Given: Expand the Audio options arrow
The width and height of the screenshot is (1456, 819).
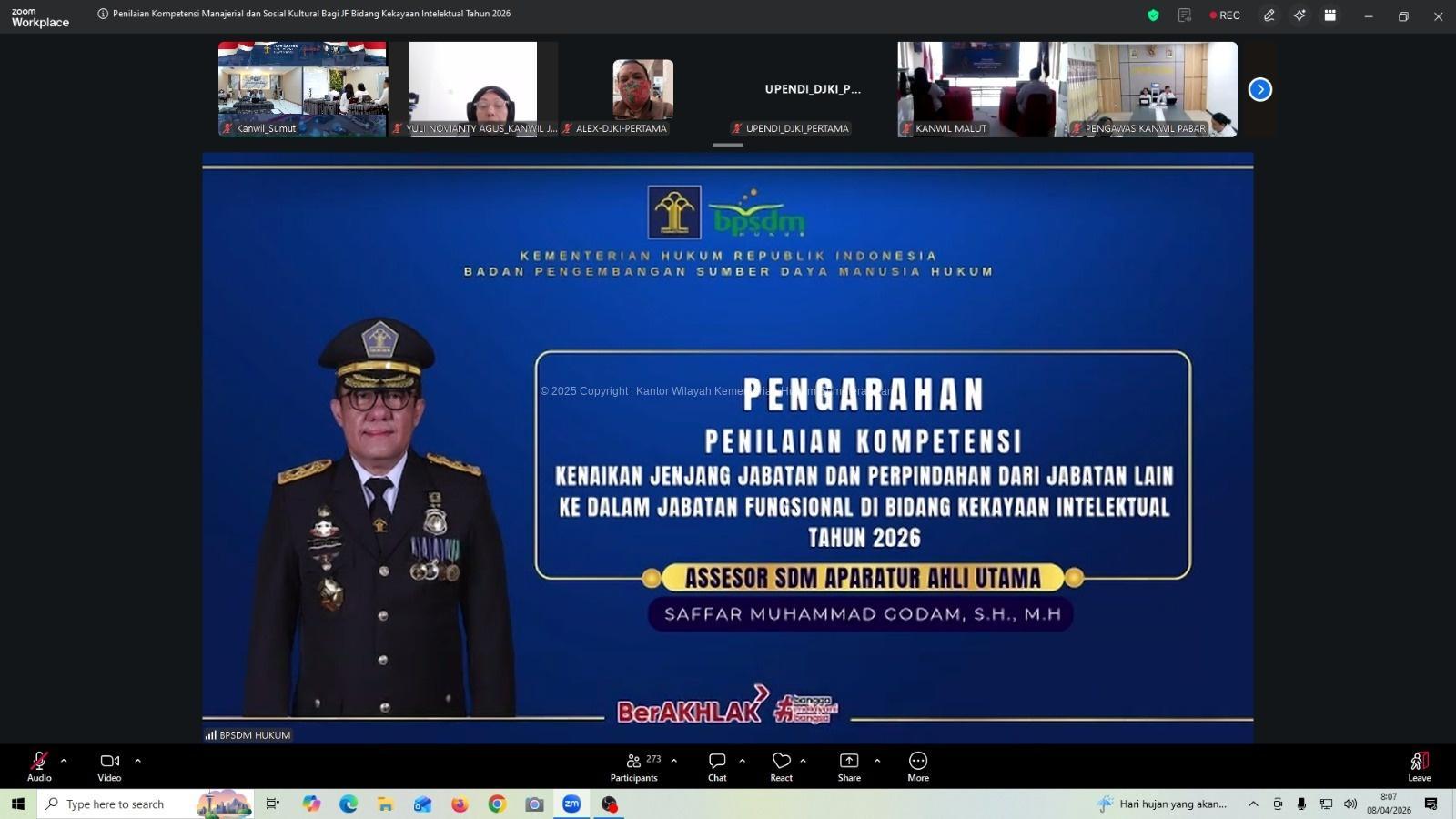Looking at the screenshot, I should pos(64,761).
